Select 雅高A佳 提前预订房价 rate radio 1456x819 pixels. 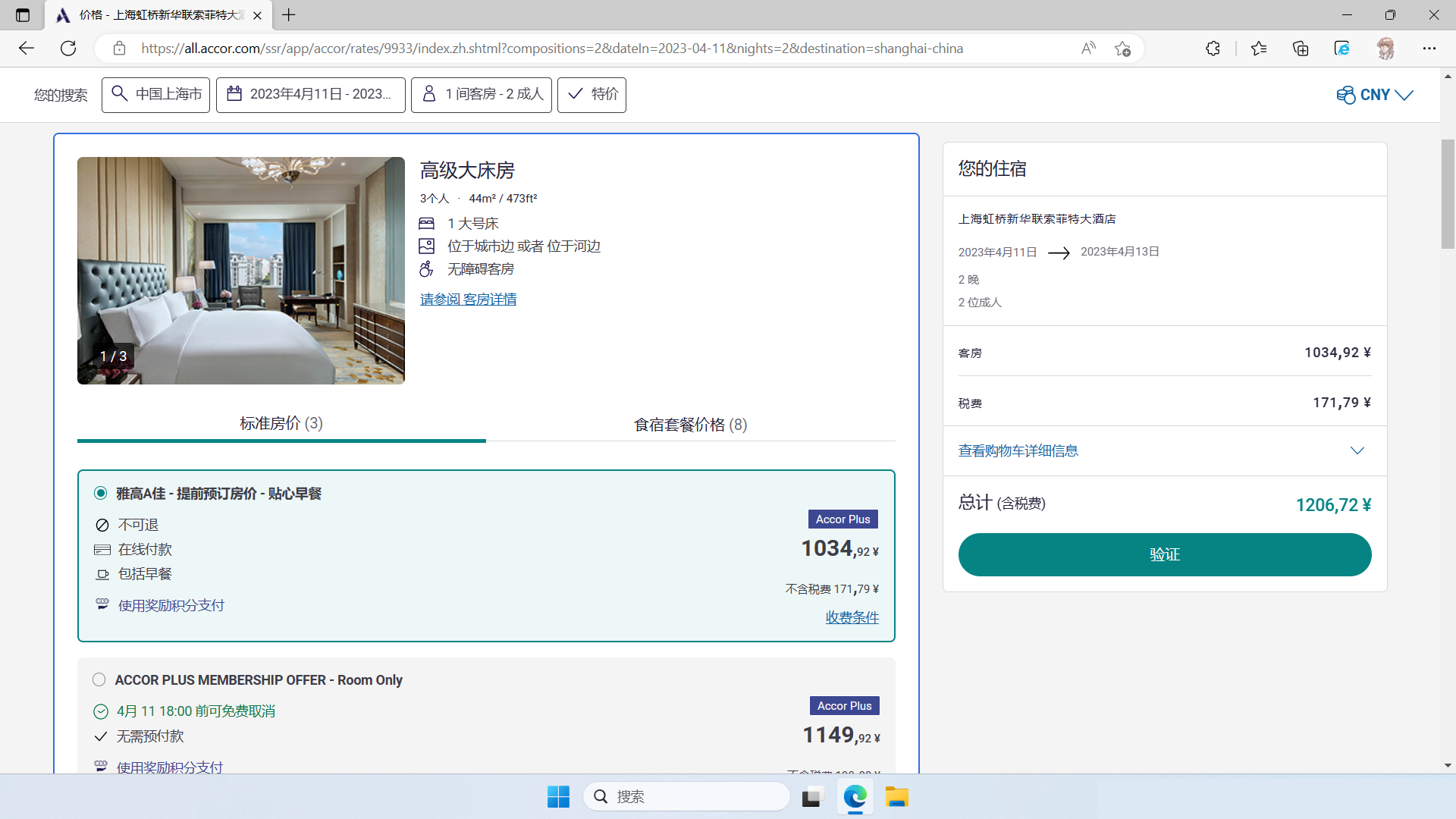100,494
